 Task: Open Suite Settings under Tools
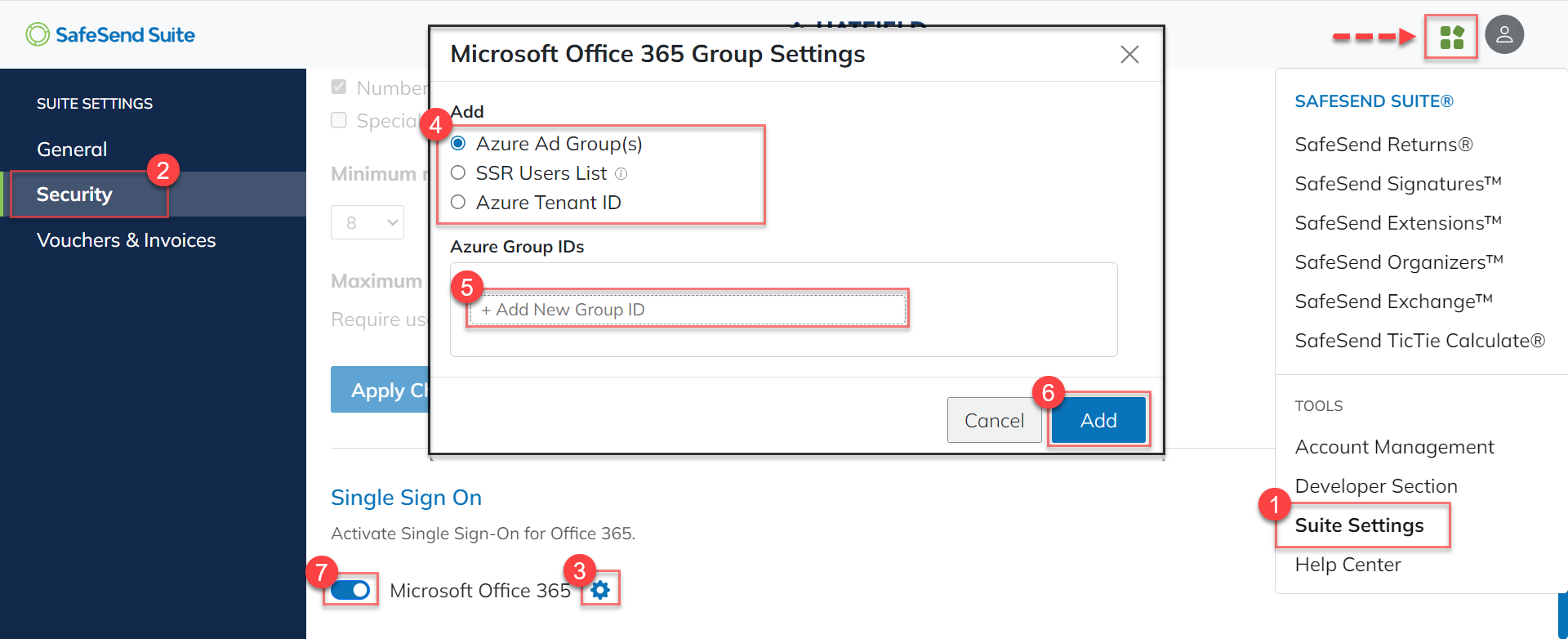[x=1359, y=525]
